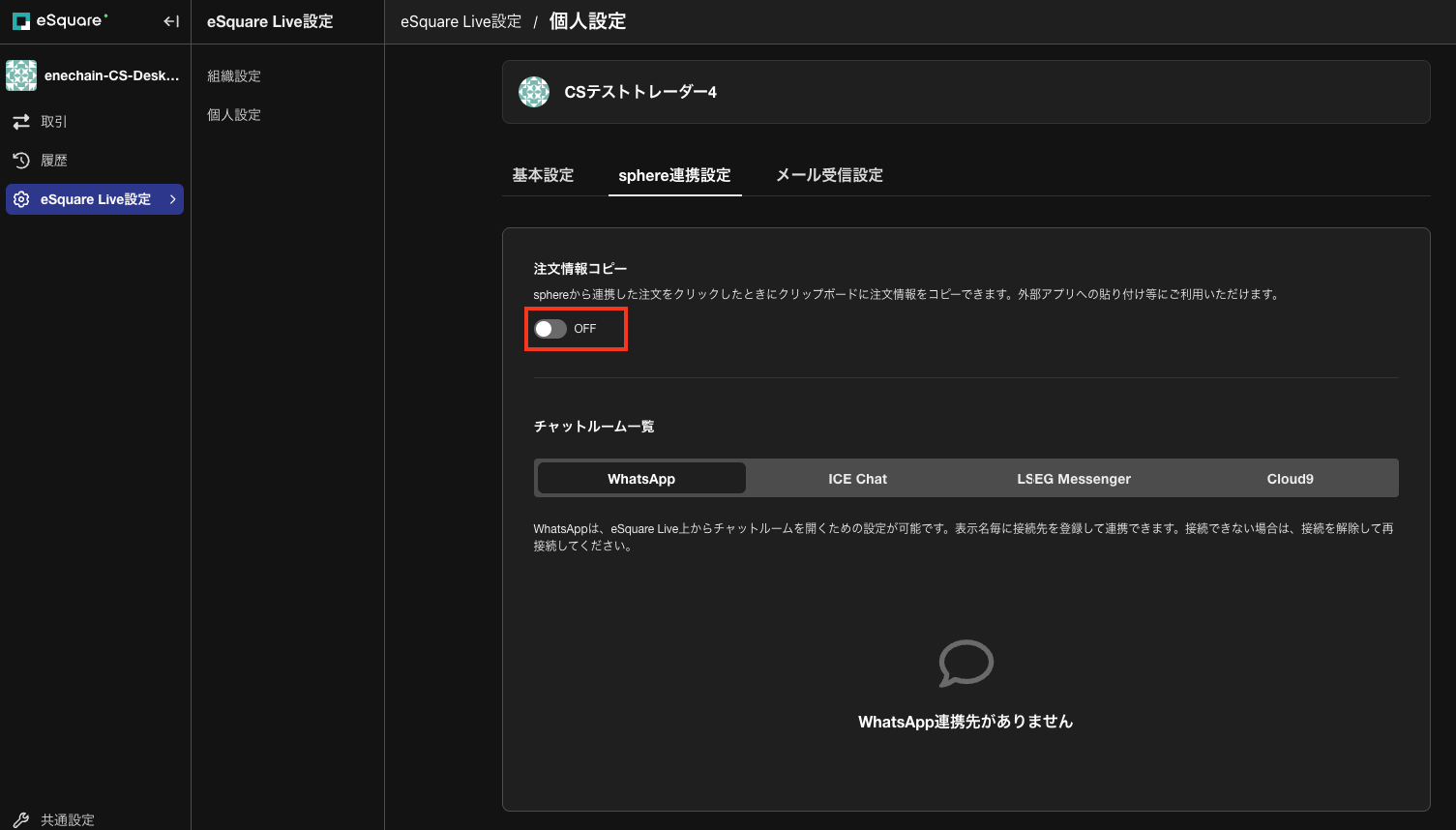The width and height of the screenshot is (1456, 830).
Task: Toggle the 注文情報コピー switch on
Action: 550,329
